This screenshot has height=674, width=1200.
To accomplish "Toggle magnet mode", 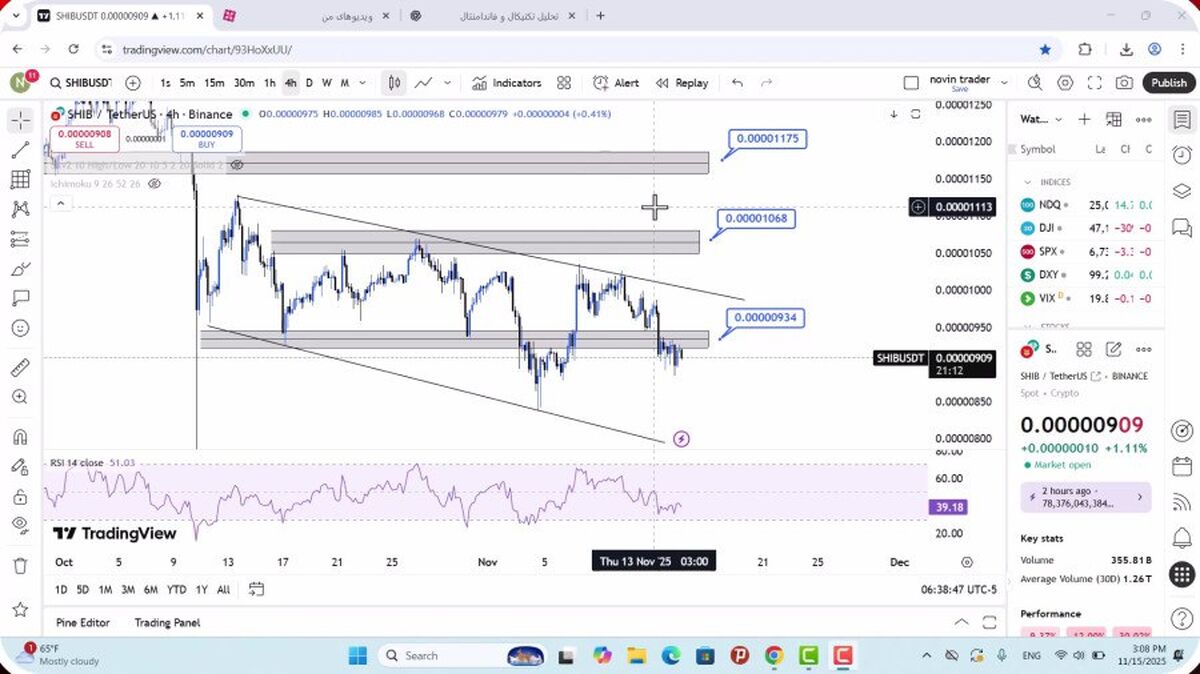I will [20, 437].
